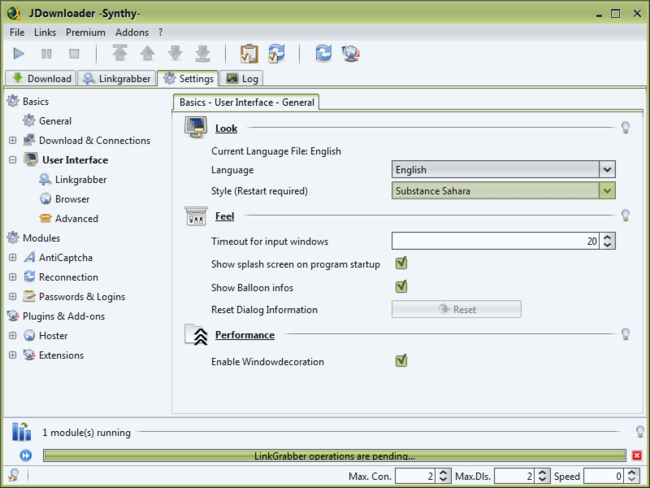Select the Settings tab

click(188, 78)
